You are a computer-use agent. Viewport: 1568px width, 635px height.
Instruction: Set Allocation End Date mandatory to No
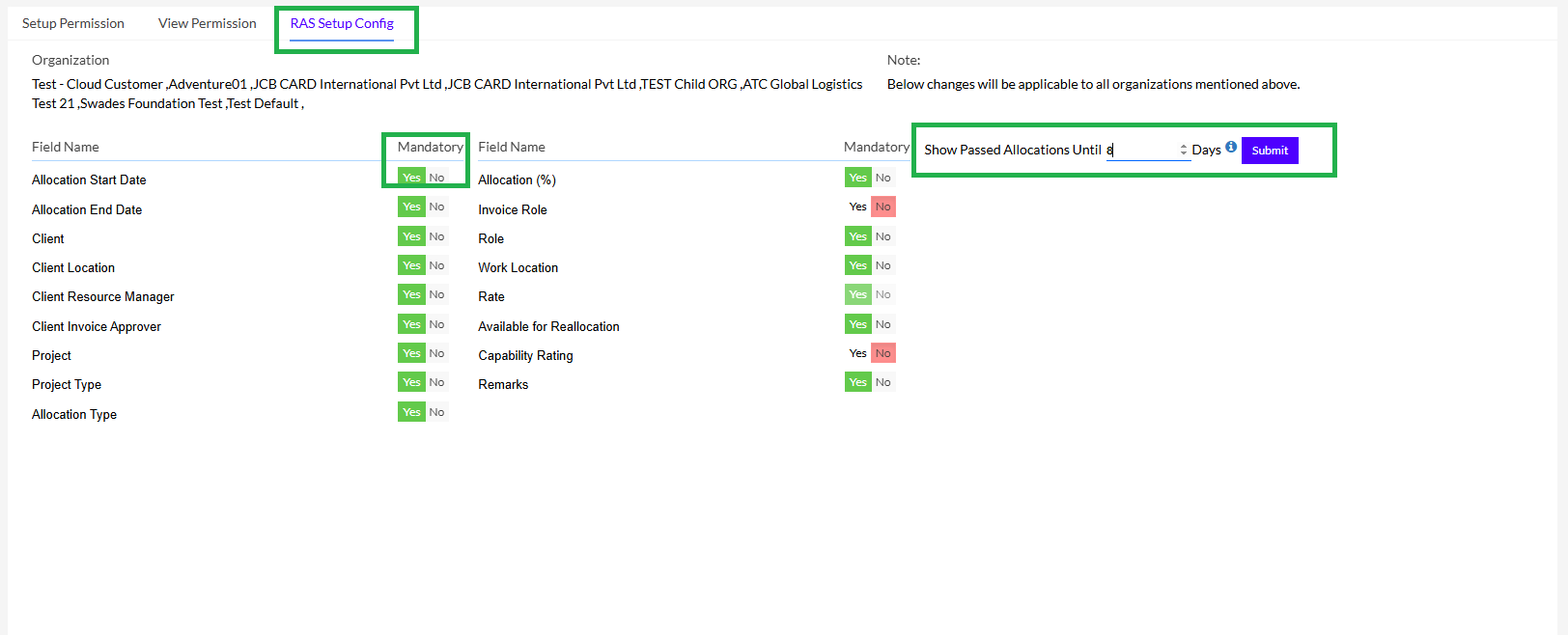click(437, 207)
